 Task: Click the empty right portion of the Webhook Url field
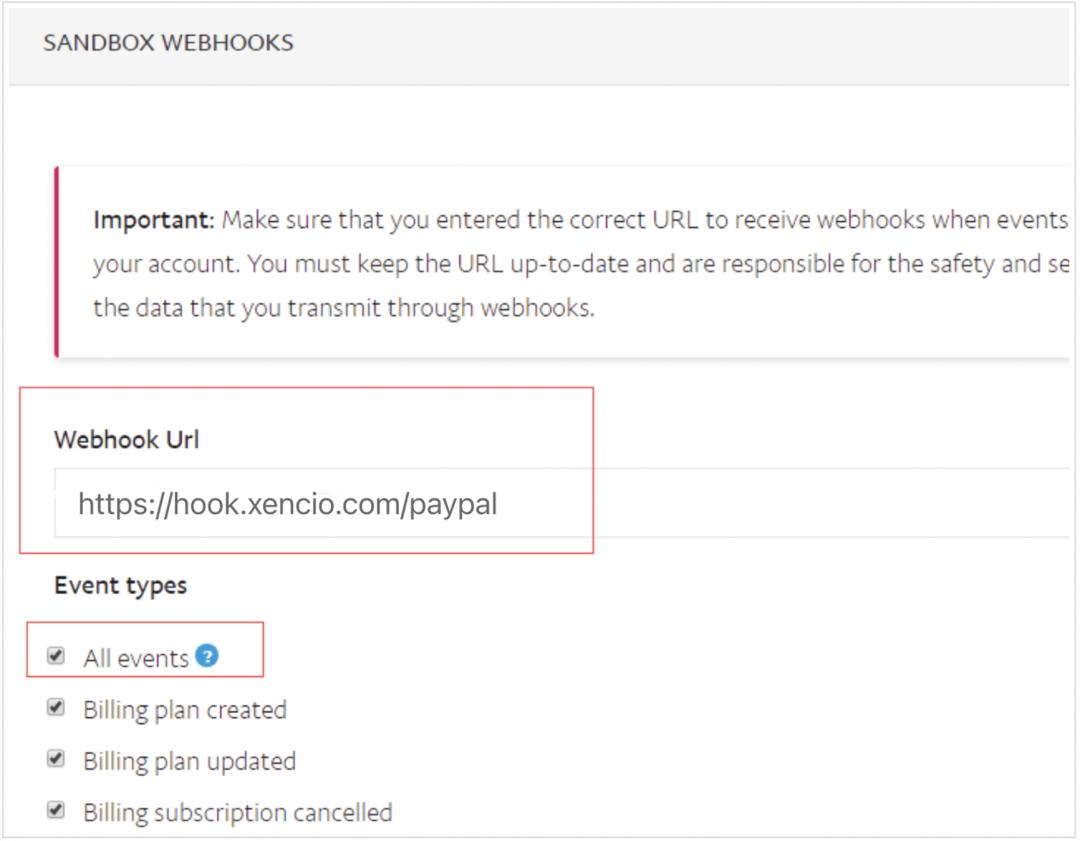tap(850, 505)
